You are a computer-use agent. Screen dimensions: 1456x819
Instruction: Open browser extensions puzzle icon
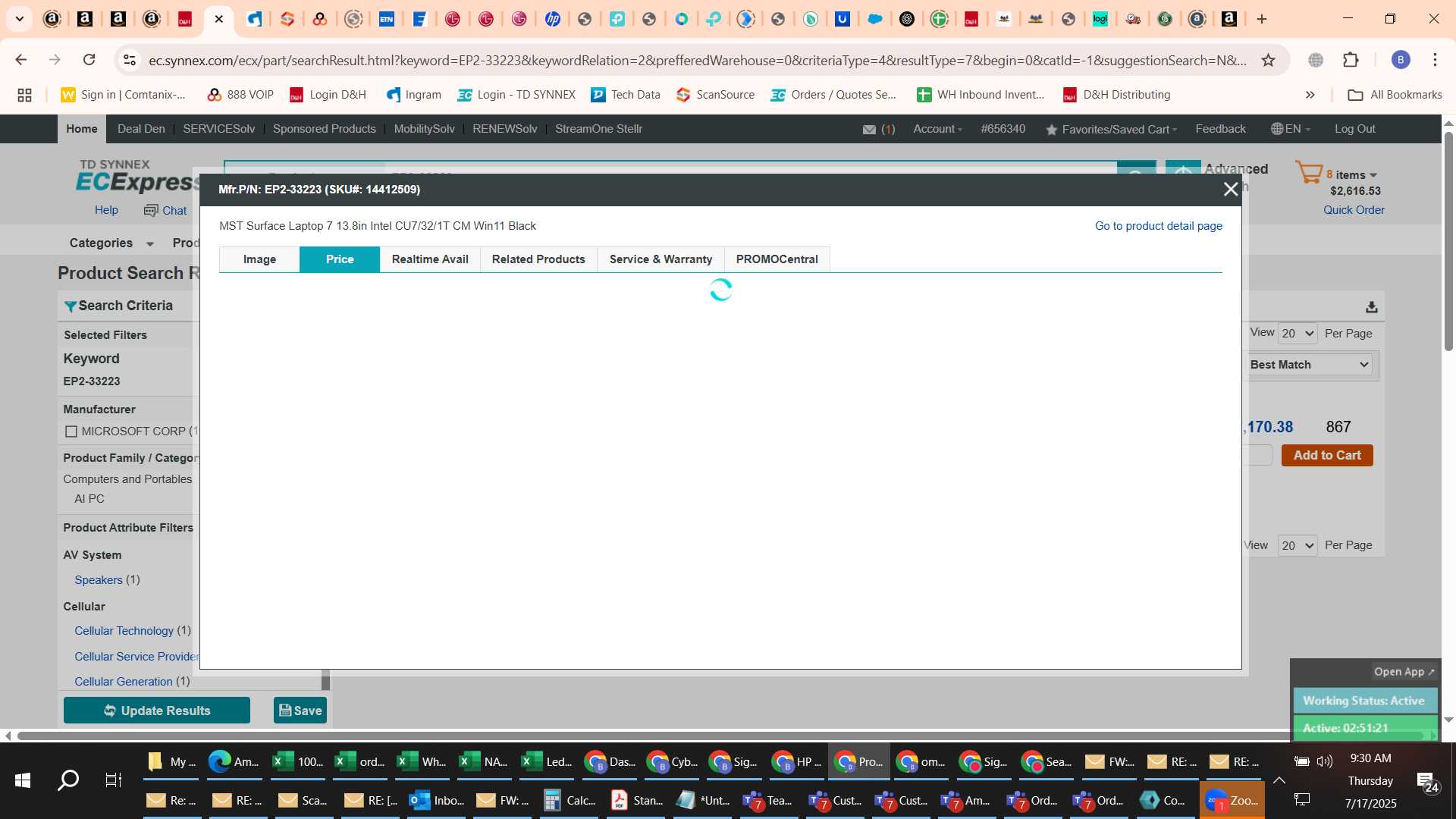(1351, 60)
